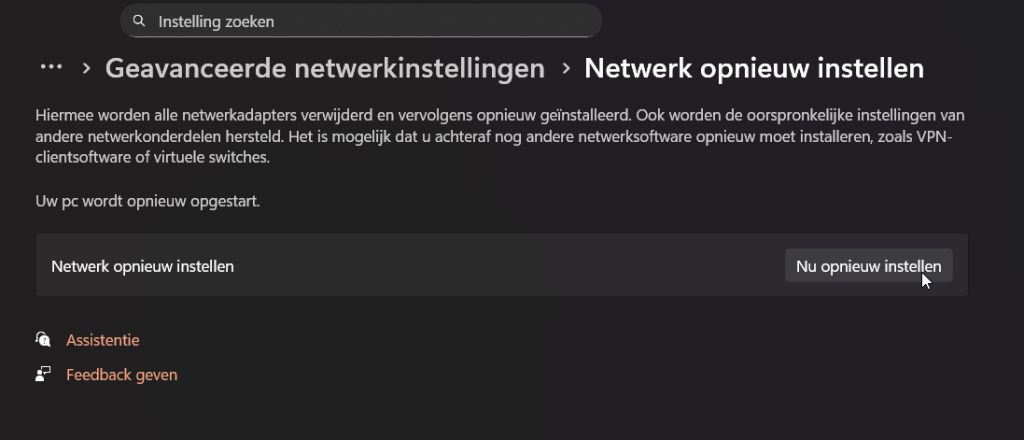Click chevron before 'Netwerk opnieuw instellen' title
The height and width of the screenshot is (440, 1024).
(566, 69)
